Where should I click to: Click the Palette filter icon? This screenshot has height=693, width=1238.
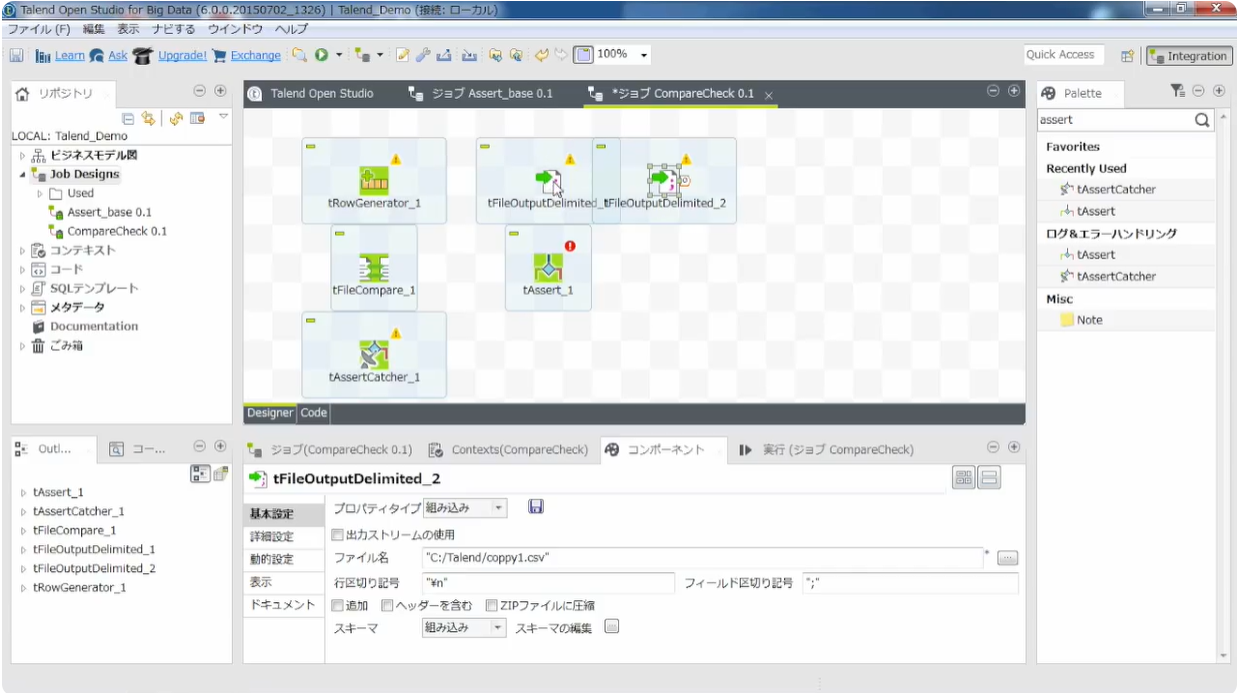1178,91
